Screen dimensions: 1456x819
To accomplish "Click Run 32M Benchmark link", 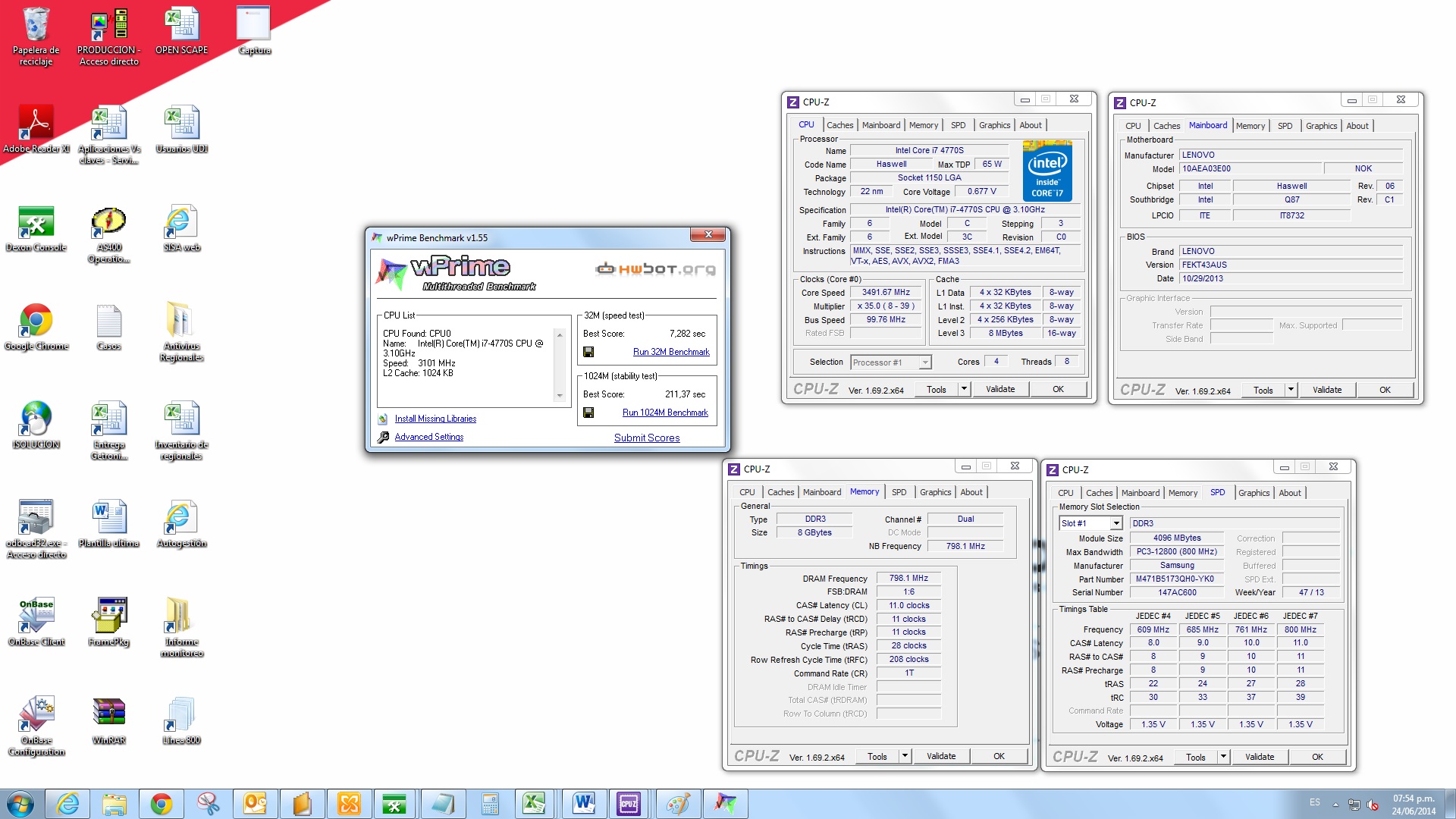I will click(671, 352).
